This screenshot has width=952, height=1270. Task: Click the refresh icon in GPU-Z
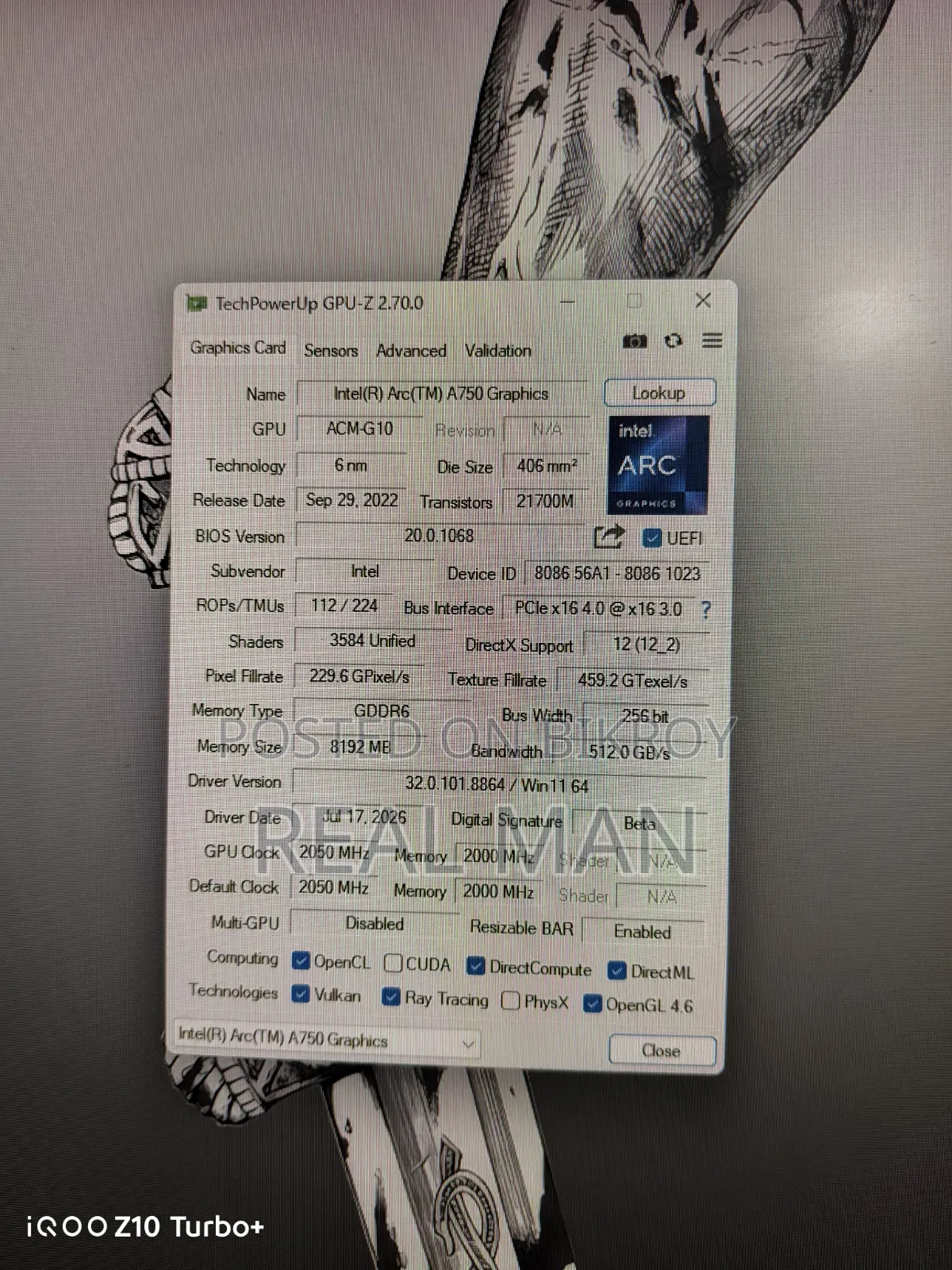(674, 341)
